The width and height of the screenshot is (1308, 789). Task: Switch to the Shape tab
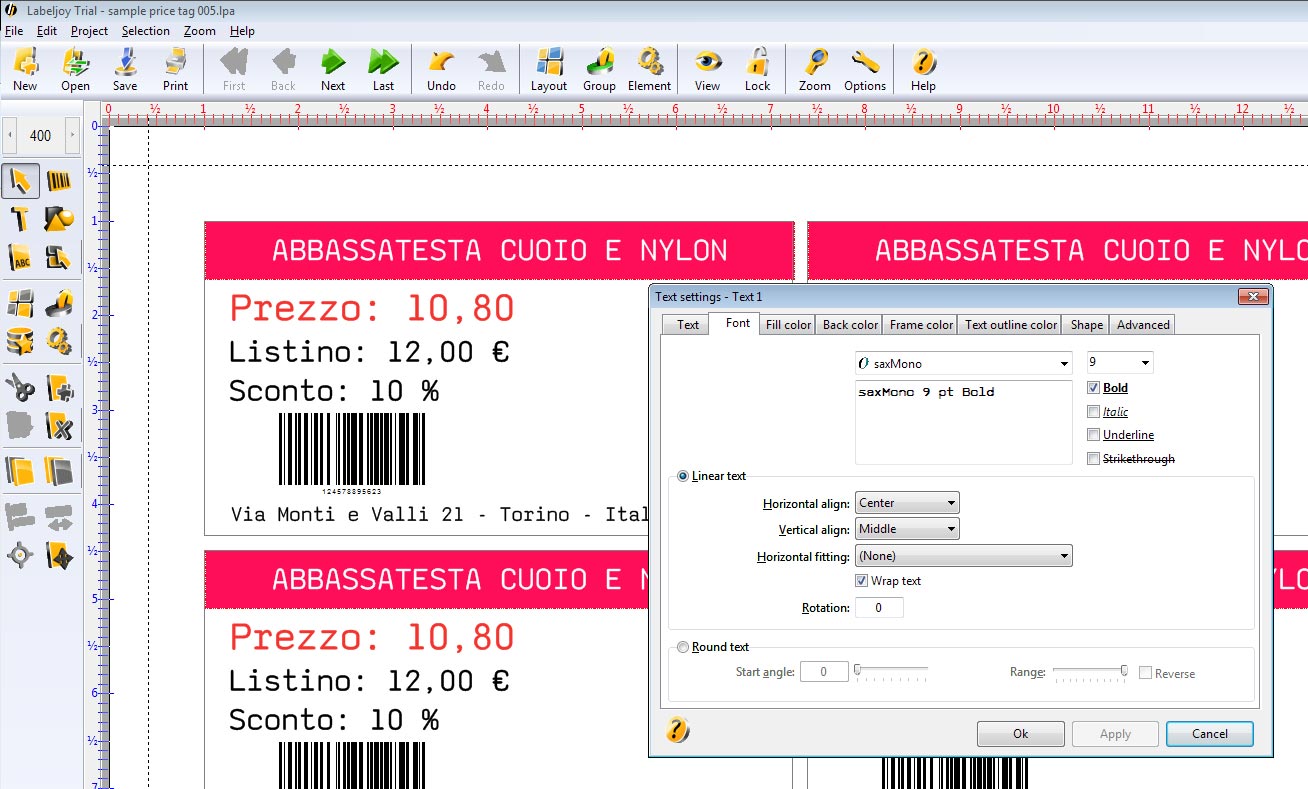1087,325
